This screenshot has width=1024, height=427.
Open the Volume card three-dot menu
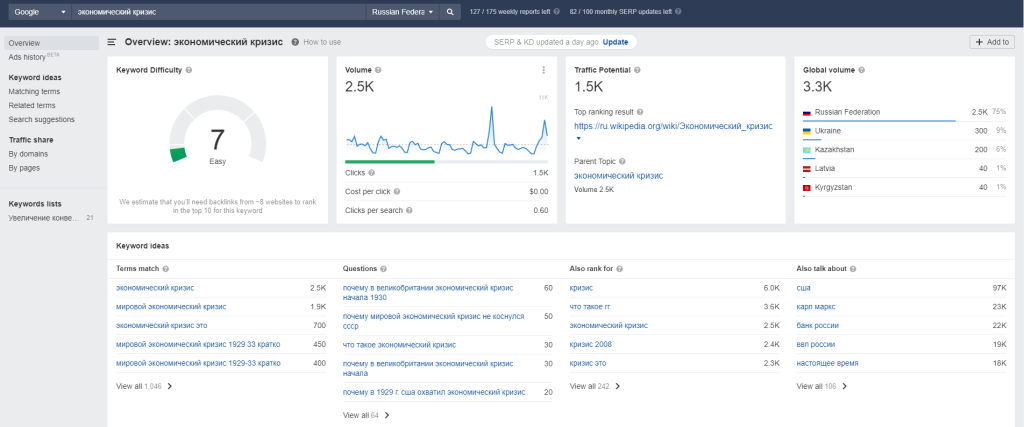[543, 70]
